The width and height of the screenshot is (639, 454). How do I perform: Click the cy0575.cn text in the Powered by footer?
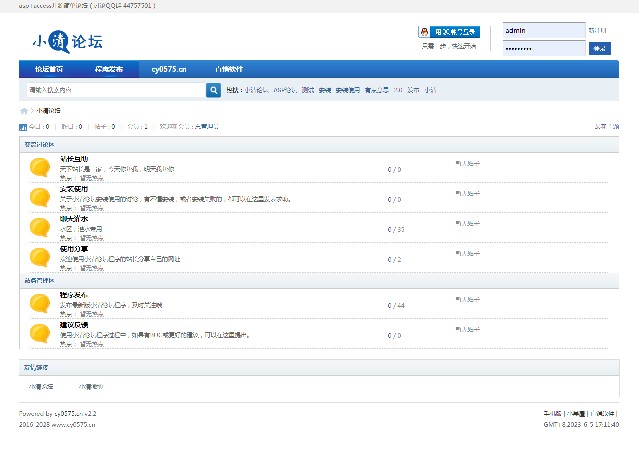68,413
